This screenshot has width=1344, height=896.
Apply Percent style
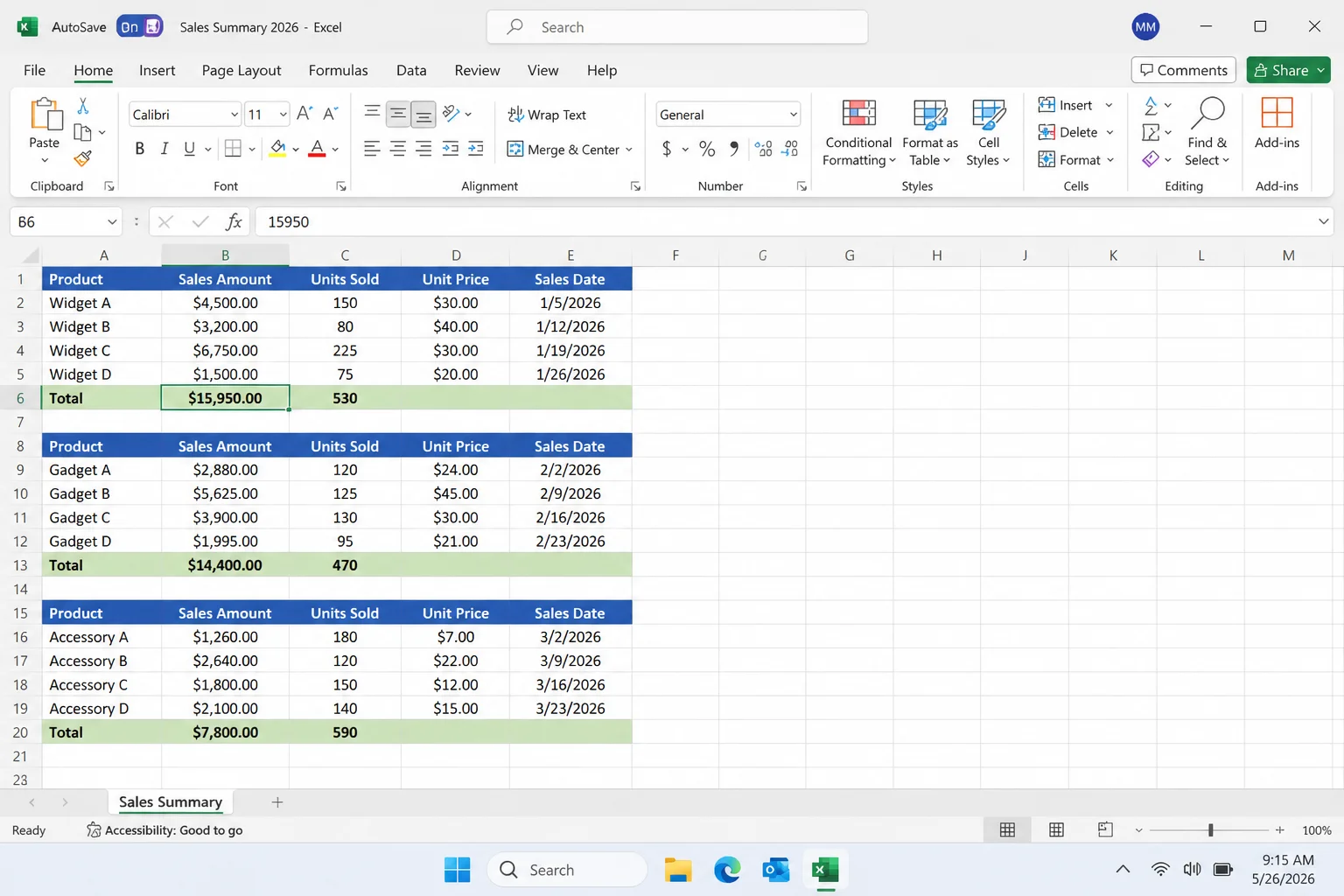tap(707, 149)
